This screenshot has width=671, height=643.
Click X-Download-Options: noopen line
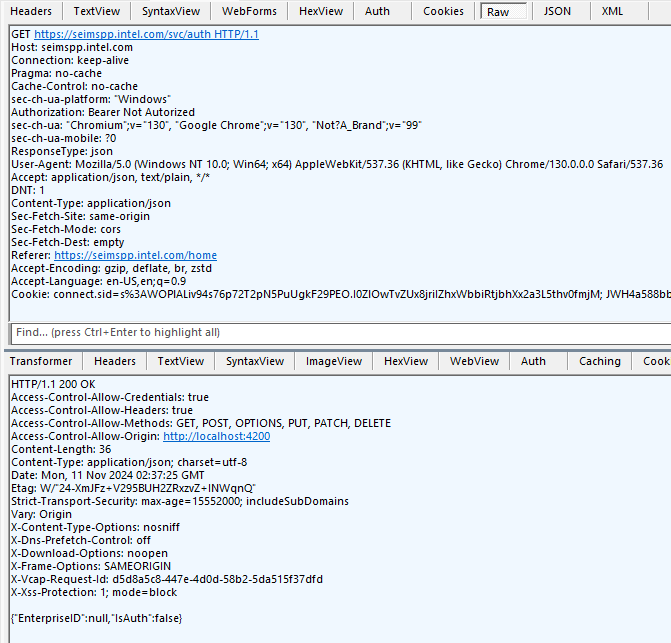89,554
